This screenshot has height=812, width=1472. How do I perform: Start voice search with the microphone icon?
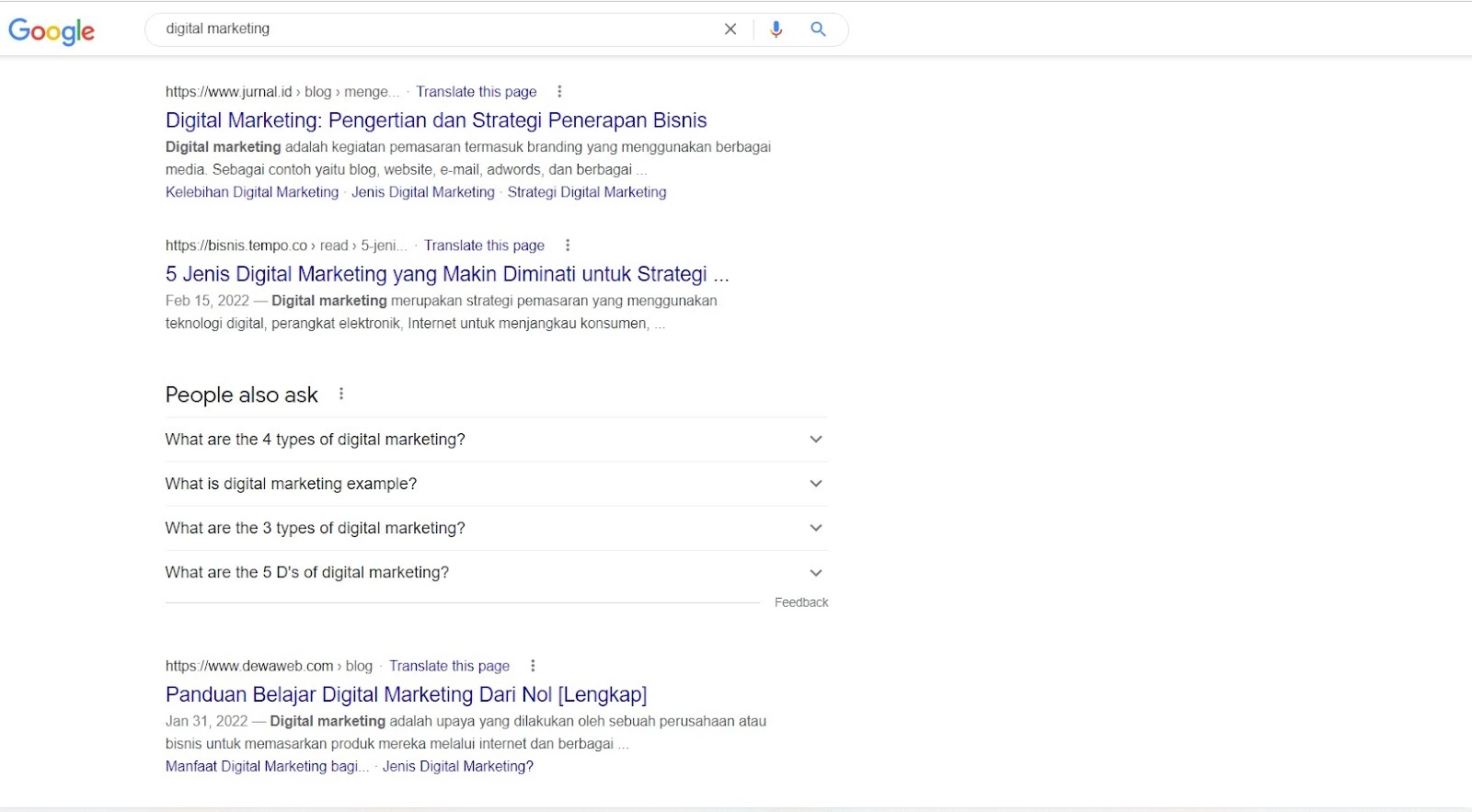click(776, 29)
